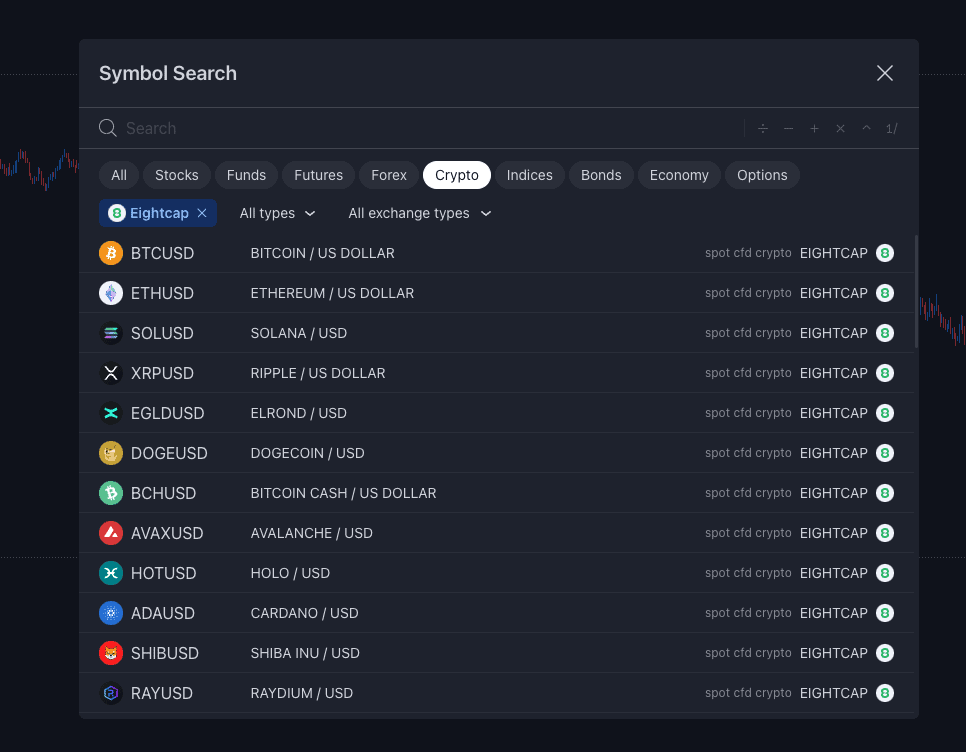Insert the caret power operator
This screenshot has width=966, height=752.
coord(866,129)
